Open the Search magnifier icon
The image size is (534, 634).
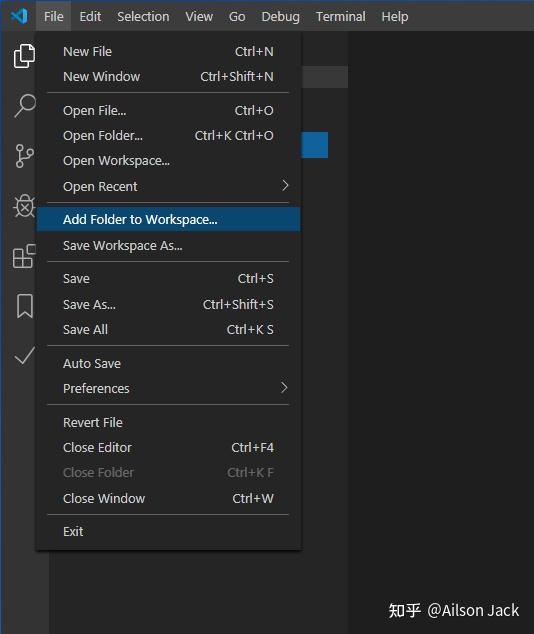tap(25, 106)
